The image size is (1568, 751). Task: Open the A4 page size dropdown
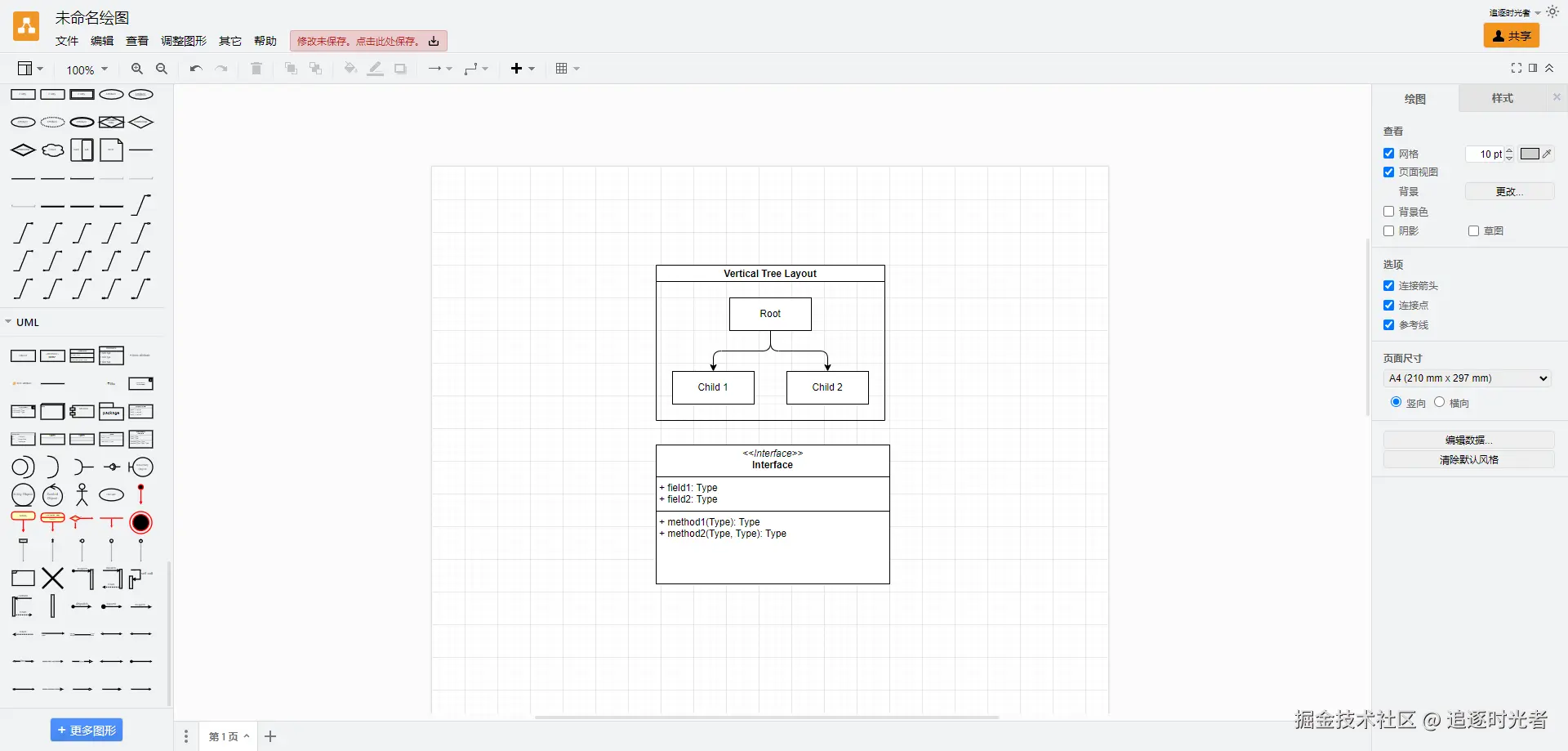click(x=1468, y=378)
